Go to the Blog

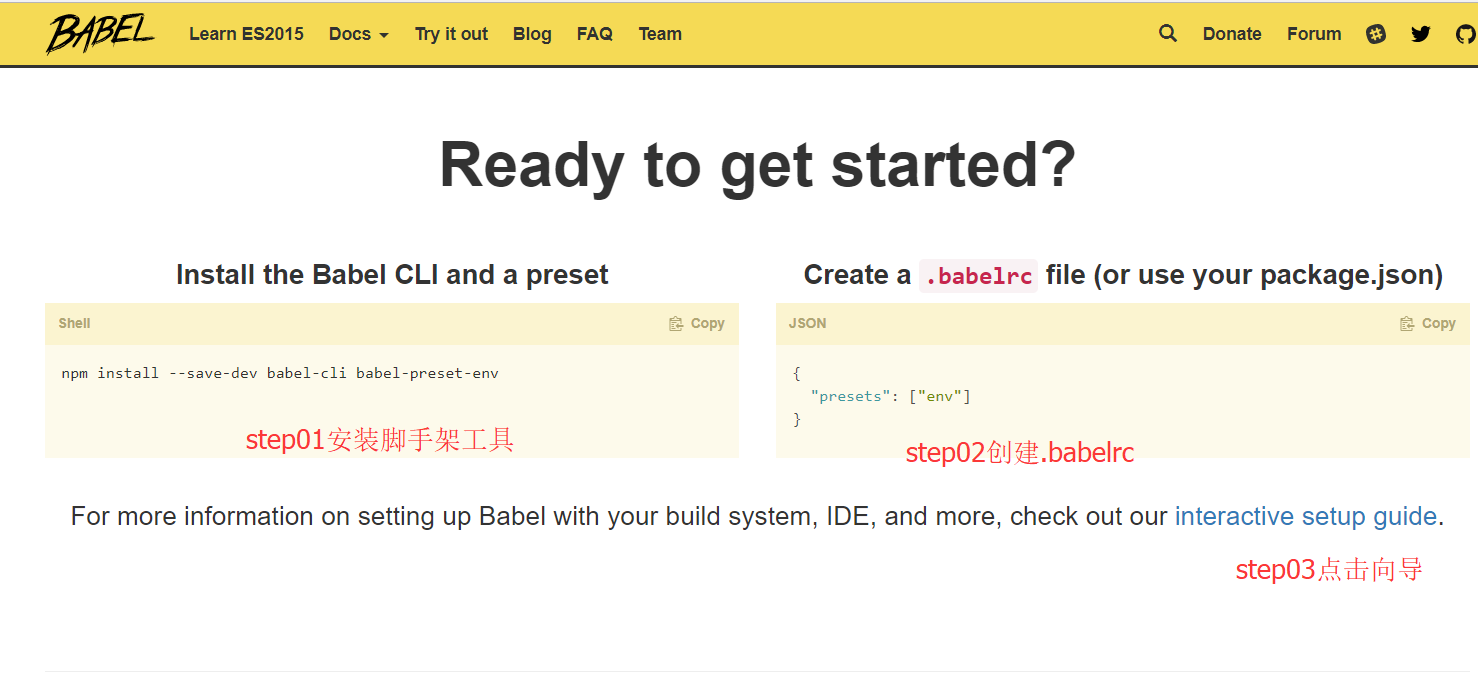pyautogui.click(x=532, y=34)
